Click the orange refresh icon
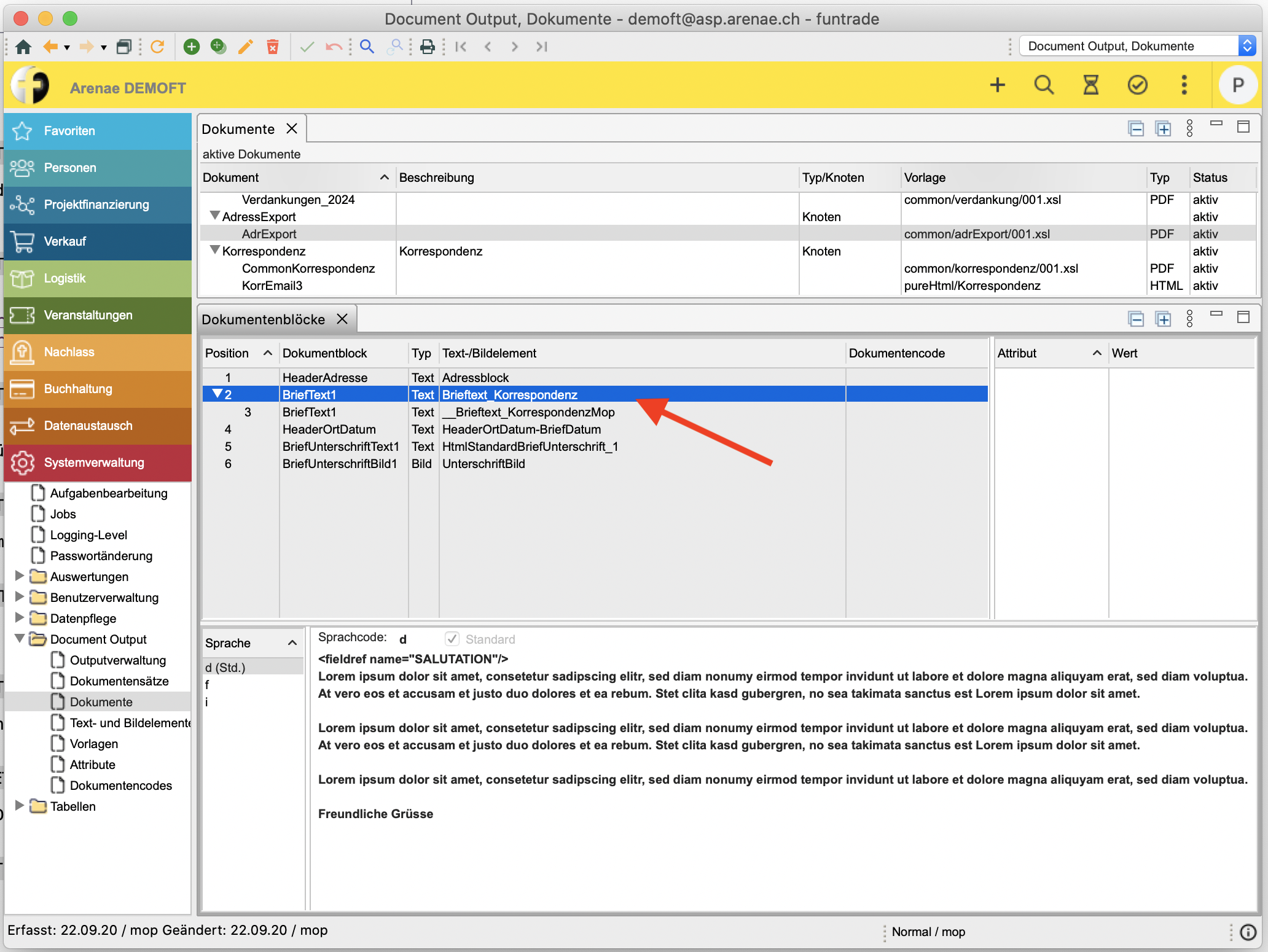This screenshot has width=1268, height=952. (x=157, y=47)
